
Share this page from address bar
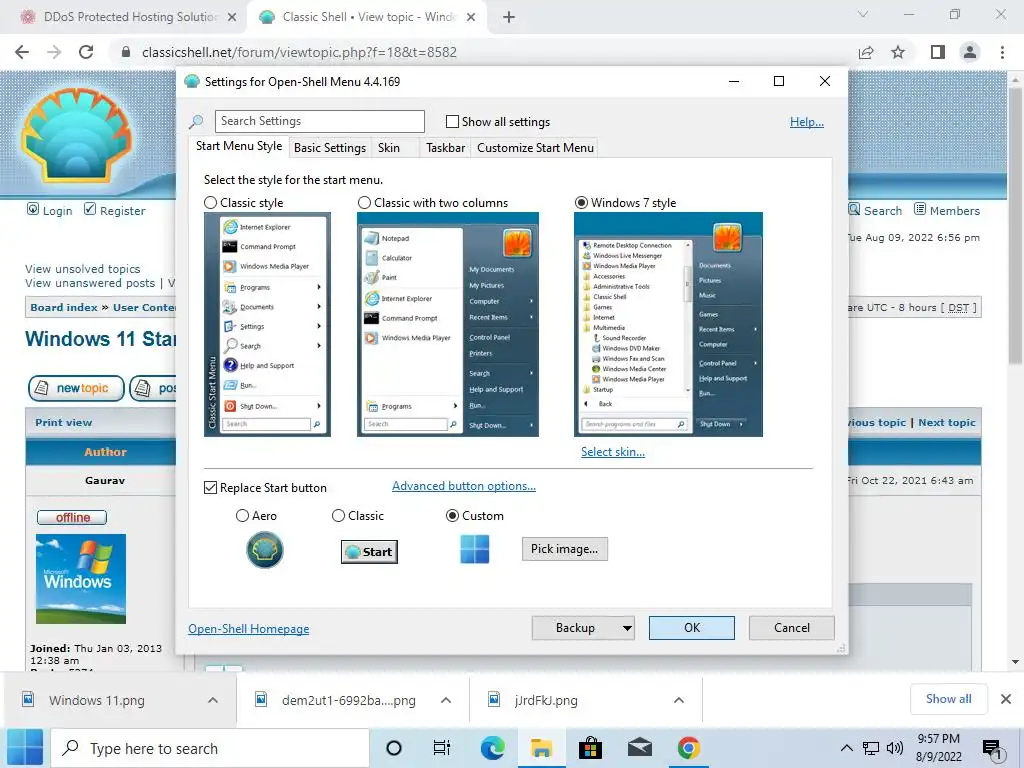click(866, 52)
